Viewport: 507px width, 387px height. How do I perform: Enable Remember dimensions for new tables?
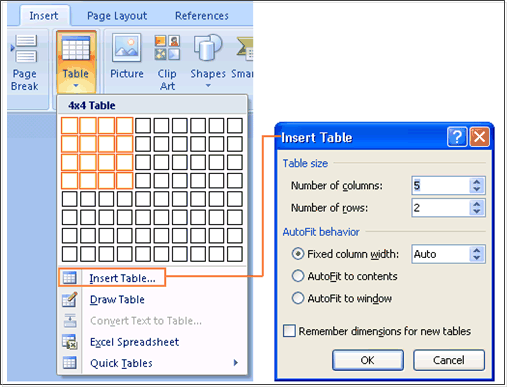point(289,331)
